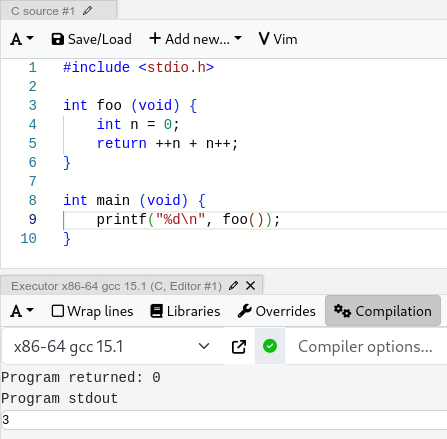447x439 pixels.
Task: Open the Save/Load dialog
Action: coord(91,39)
